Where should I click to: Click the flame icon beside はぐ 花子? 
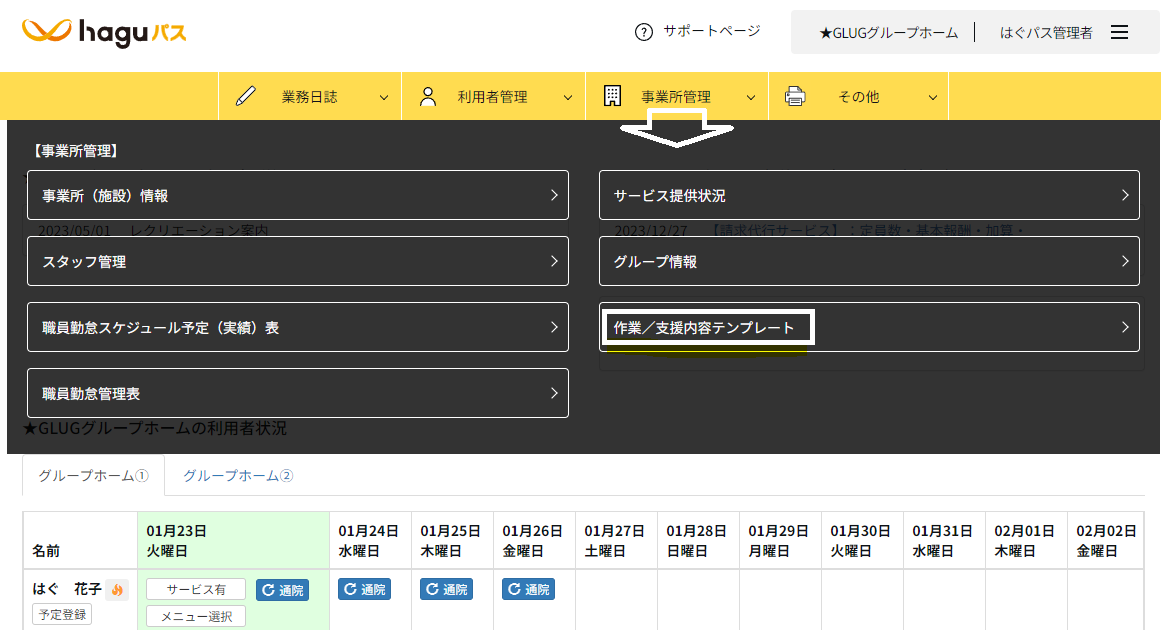[118, 590]
